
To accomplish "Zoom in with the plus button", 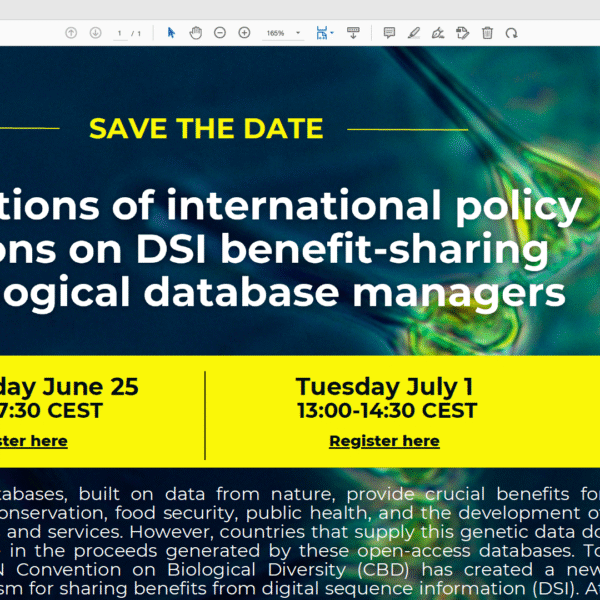I will tap(244, 33).
